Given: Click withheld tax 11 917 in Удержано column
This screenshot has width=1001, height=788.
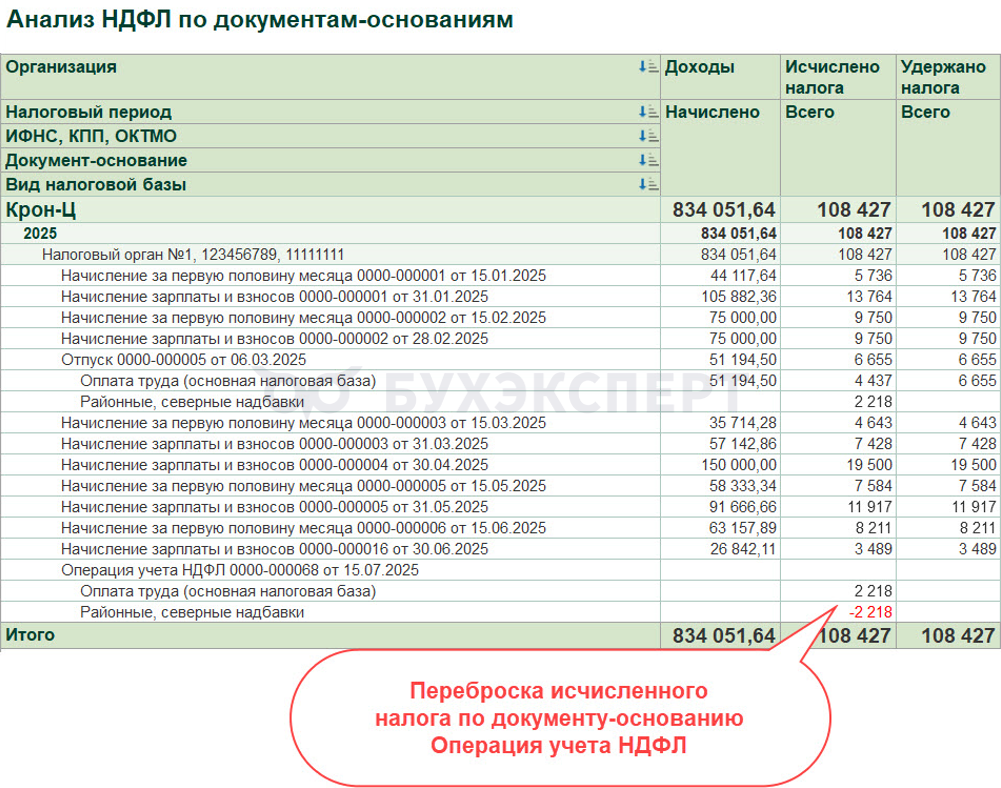Looking at the screenshot, I should coord(974,507).
